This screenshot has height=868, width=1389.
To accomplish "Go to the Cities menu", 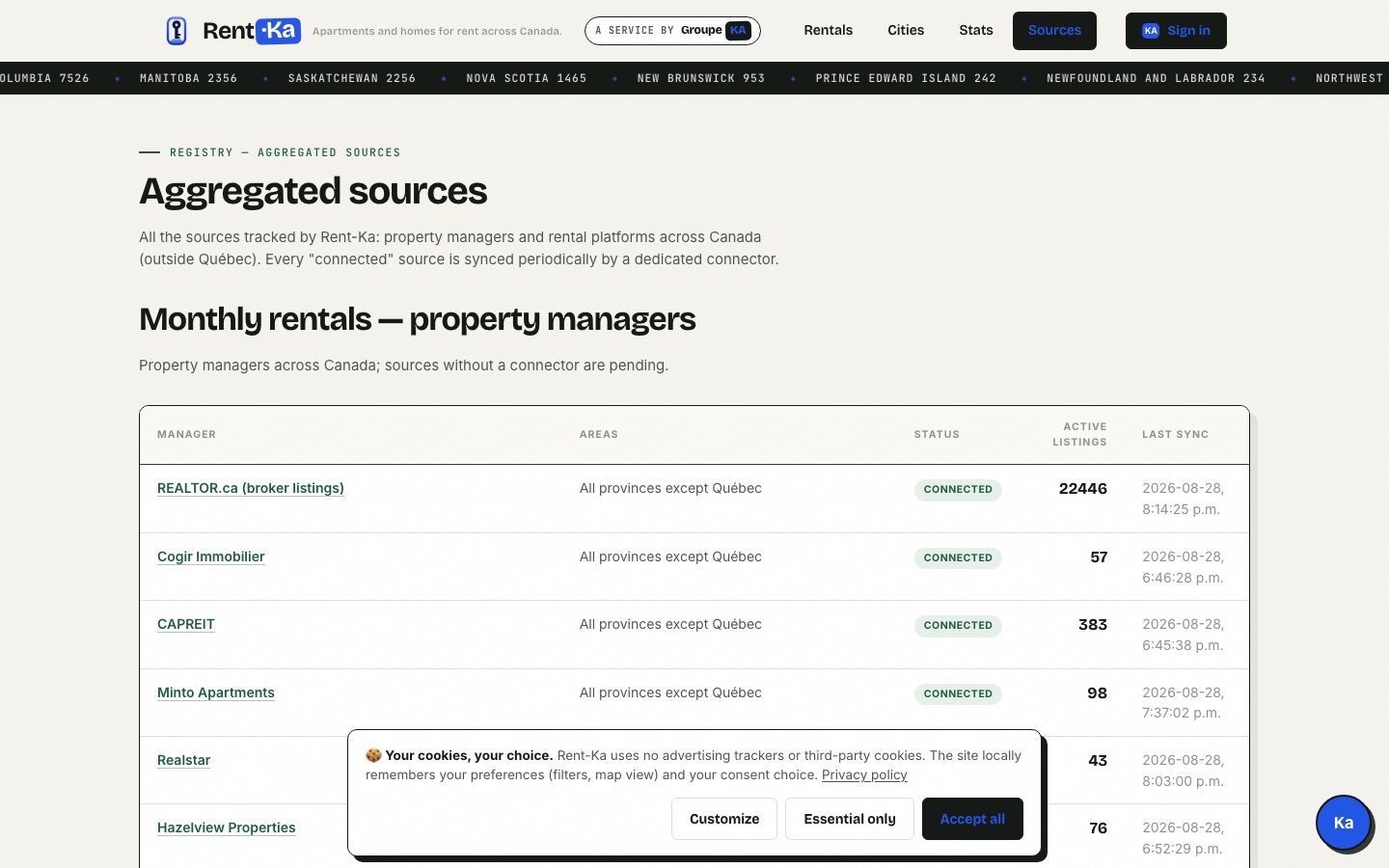I will 906,31.
